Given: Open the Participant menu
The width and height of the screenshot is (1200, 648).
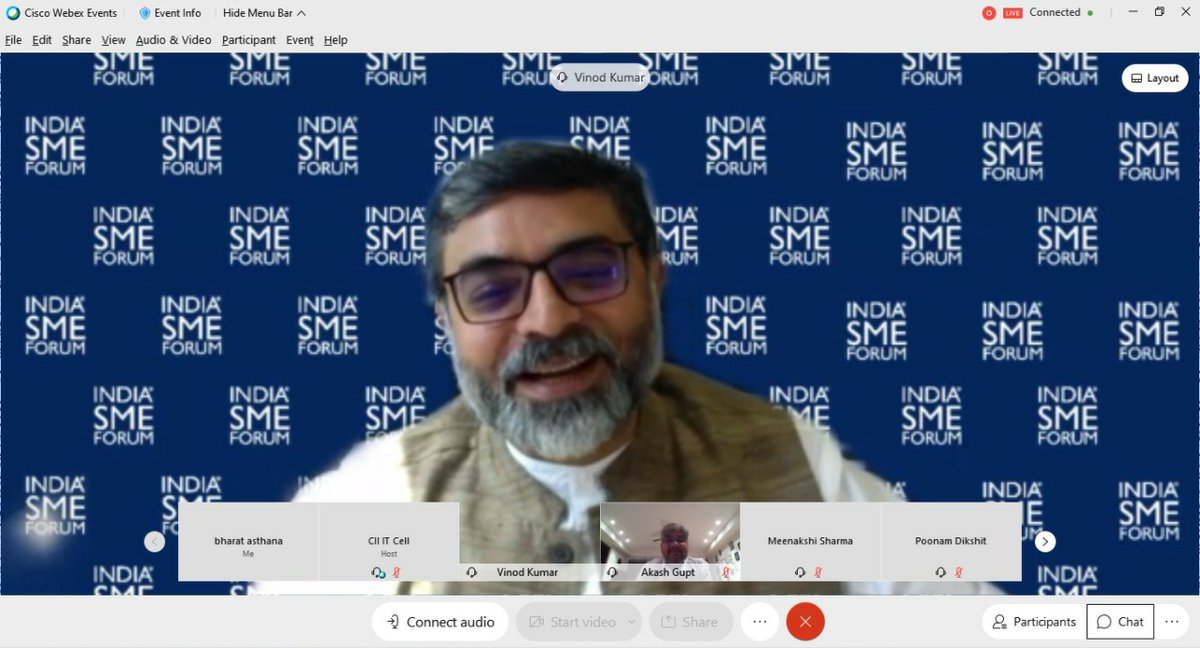Looking at the screenshot, I should click(x=249, y=40).
